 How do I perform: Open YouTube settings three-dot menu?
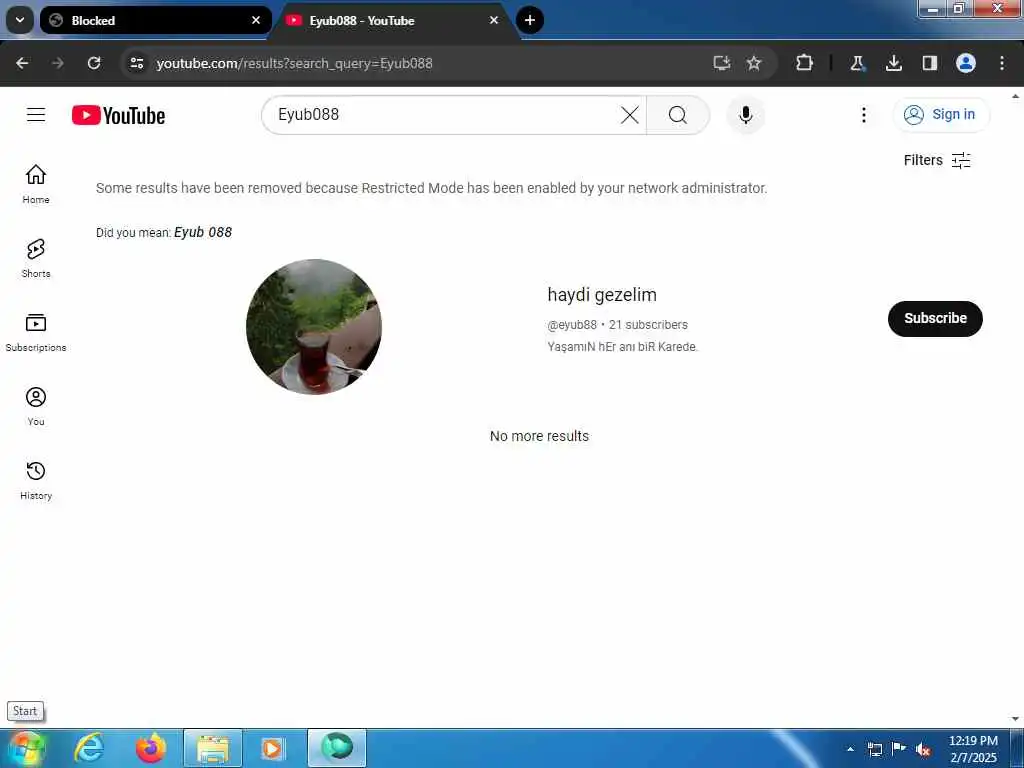[x=864, y=116]
